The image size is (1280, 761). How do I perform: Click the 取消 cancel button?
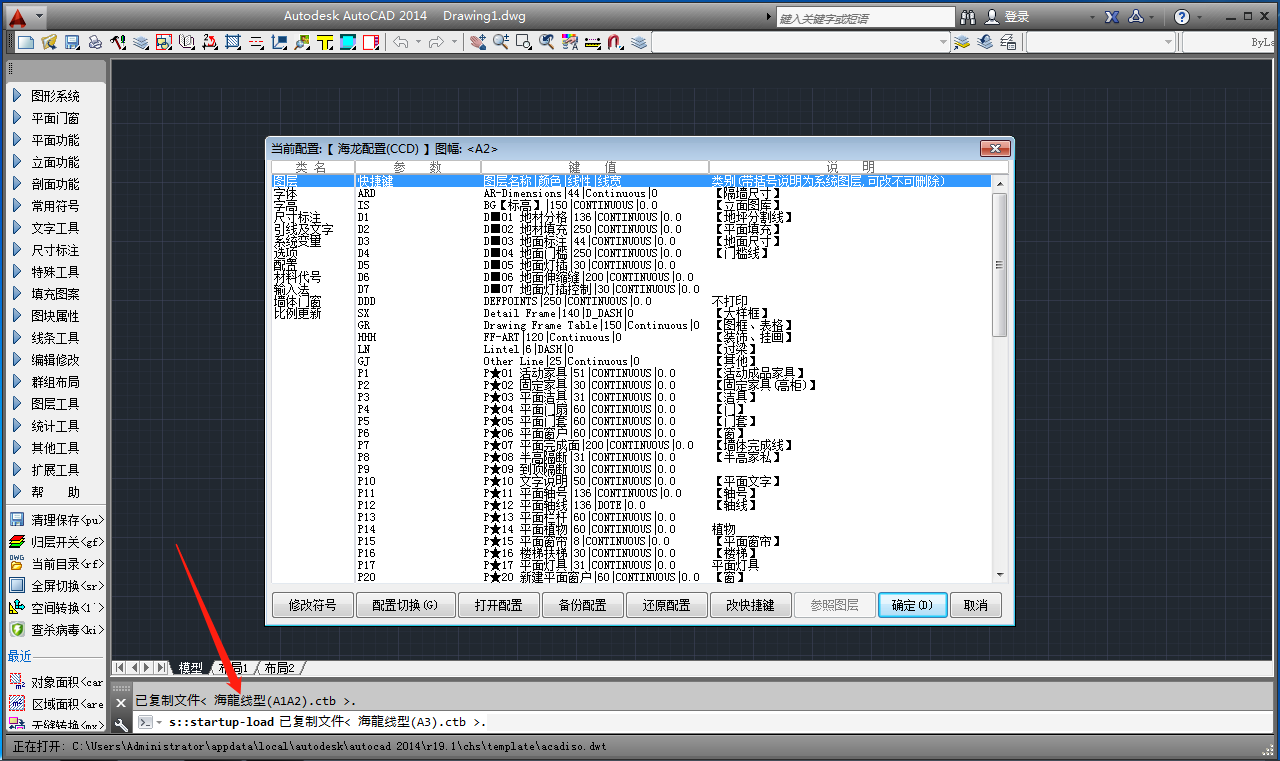975,605
